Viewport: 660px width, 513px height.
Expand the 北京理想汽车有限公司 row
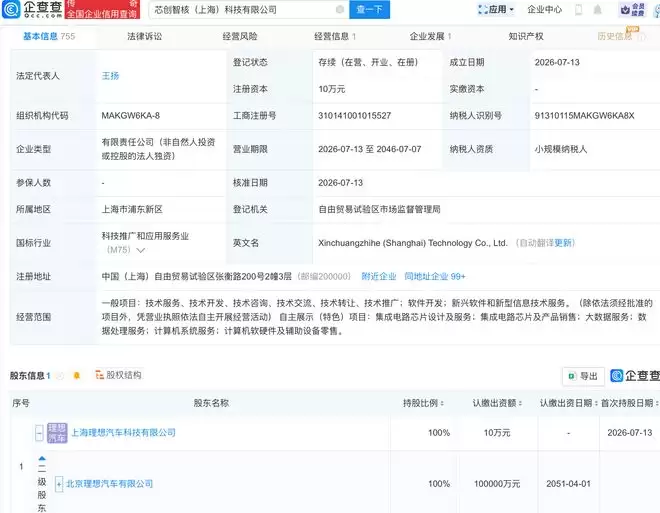pyautogui.click(x=59, y=484)
